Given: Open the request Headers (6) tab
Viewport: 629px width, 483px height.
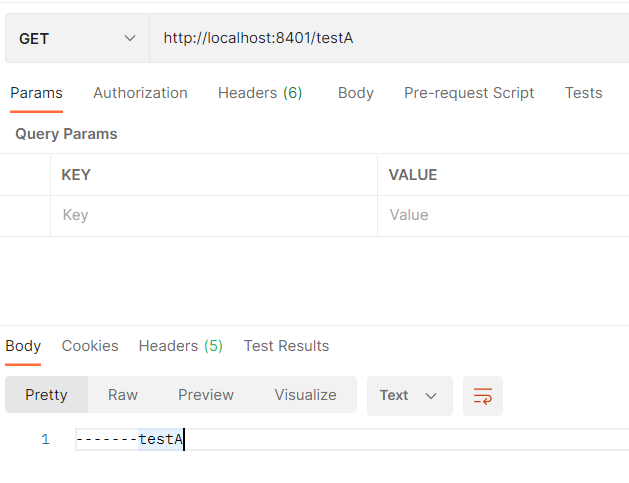Looking at the screenshot, I should click(x=260, y=93).
